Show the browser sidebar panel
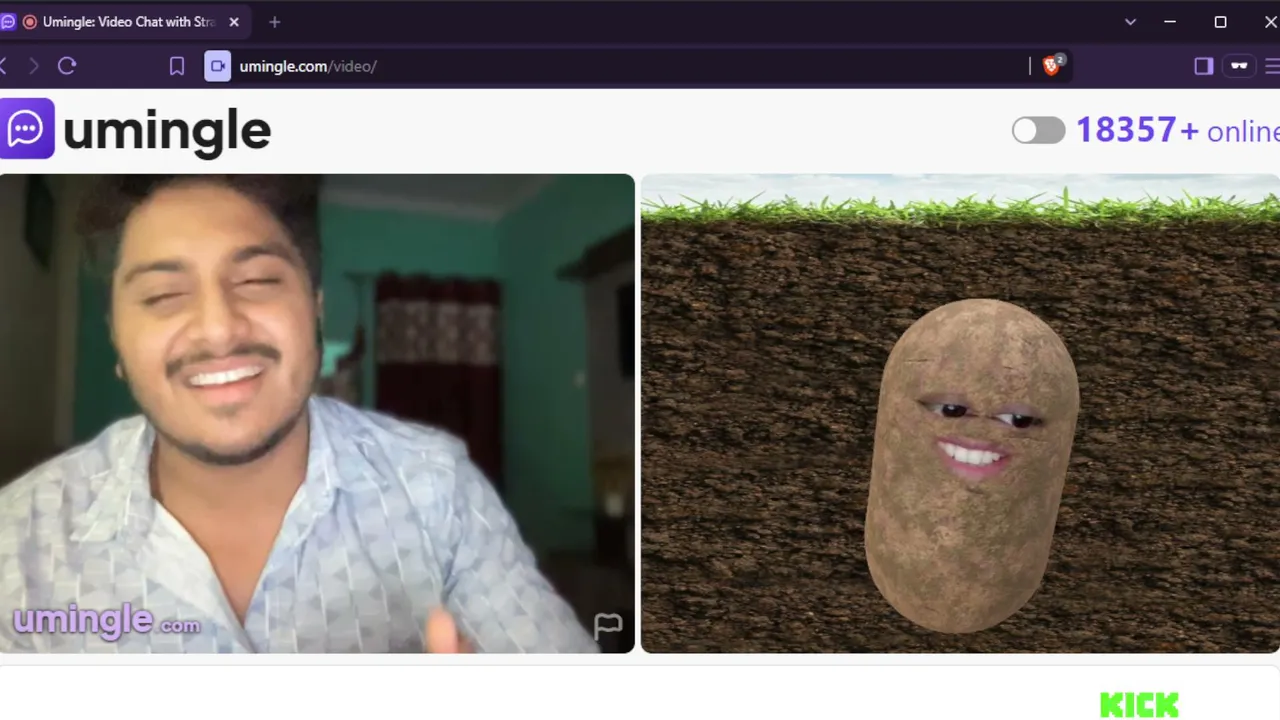Viewport: 1280px width, 720px height. (1203, 66)
